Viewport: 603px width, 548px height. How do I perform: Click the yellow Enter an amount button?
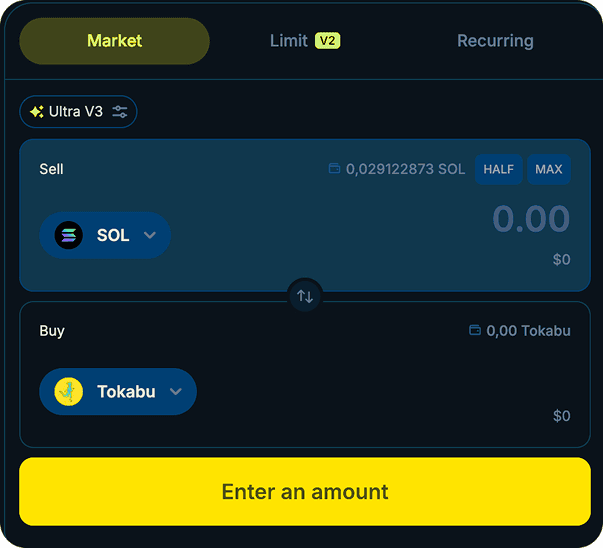[x=305, y=492]
